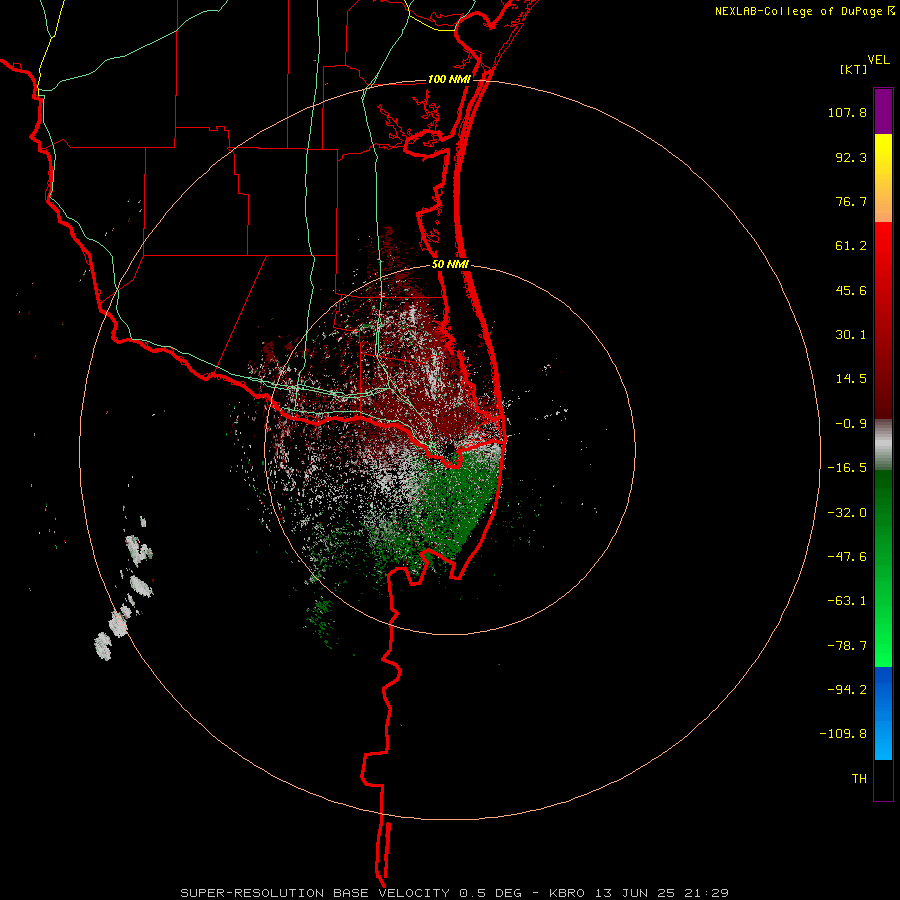Click the yellow segment of the color bar
900x900 pixels.
point(883,178)
